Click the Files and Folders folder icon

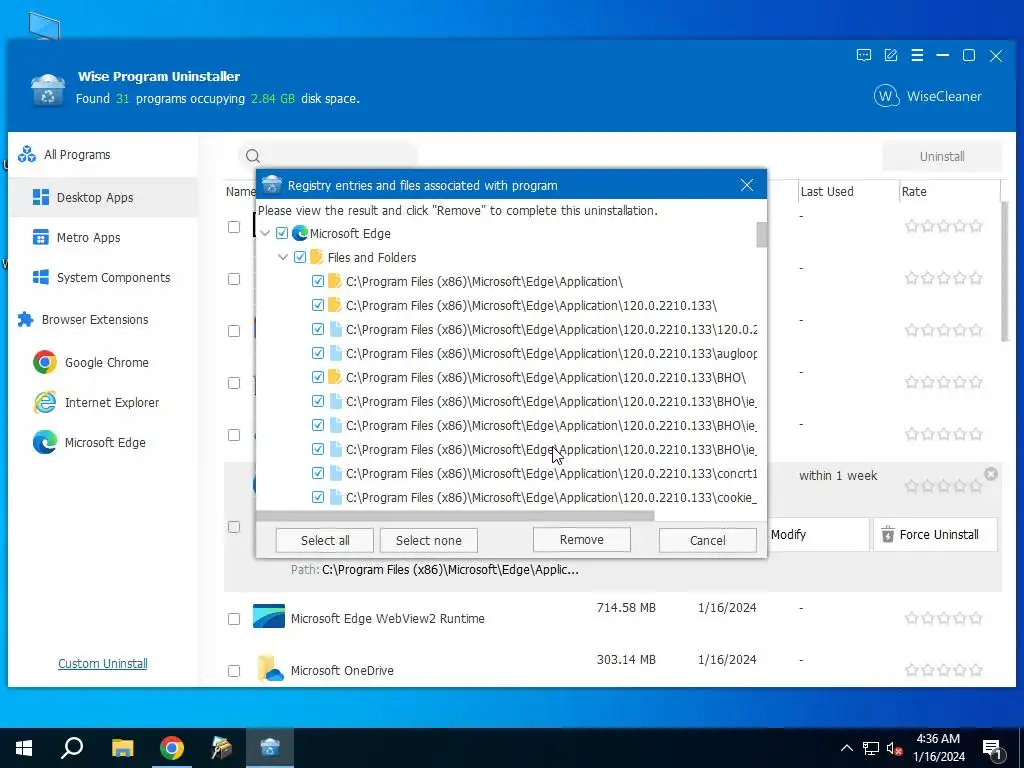[317, 257]
